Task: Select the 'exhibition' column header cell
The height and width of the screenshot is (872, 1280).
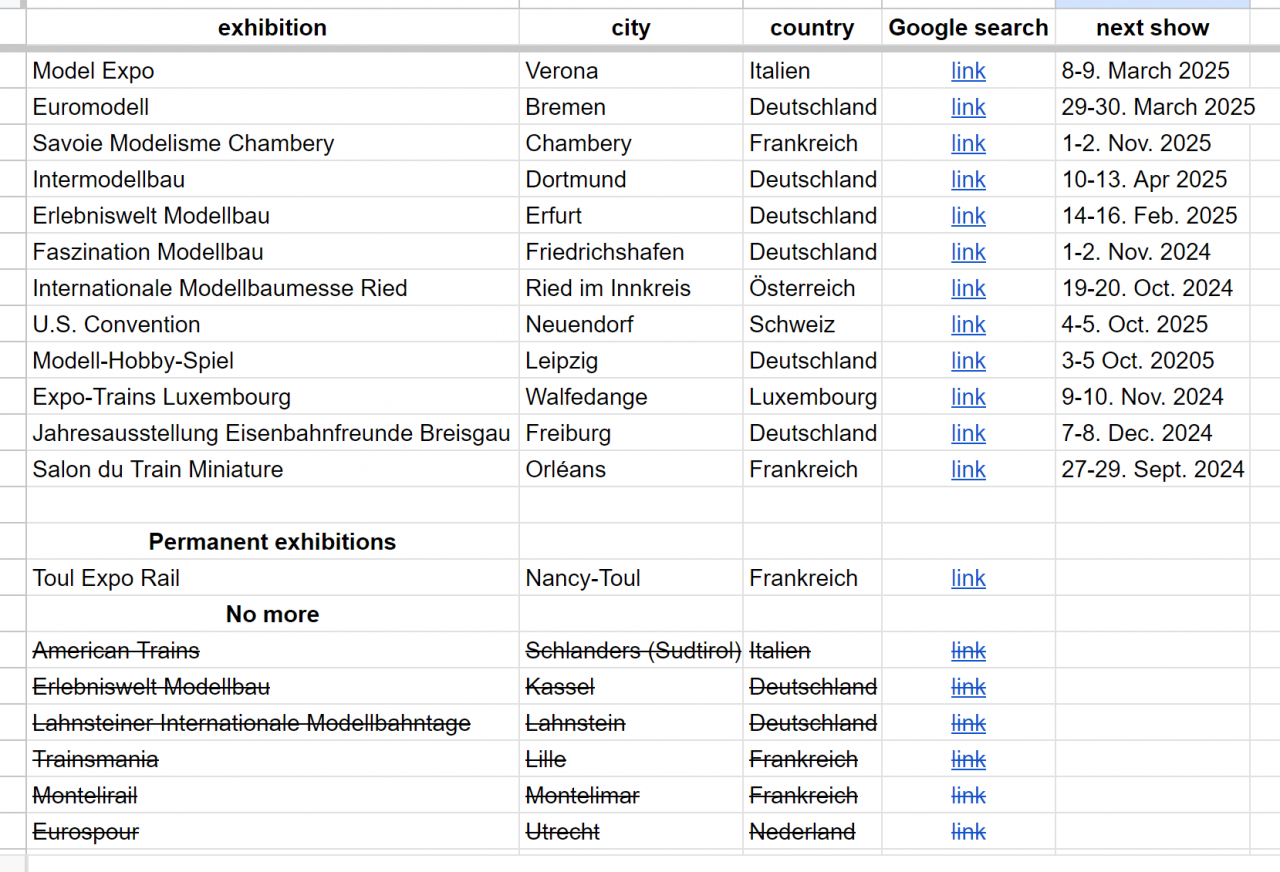Action: (272, 28)
